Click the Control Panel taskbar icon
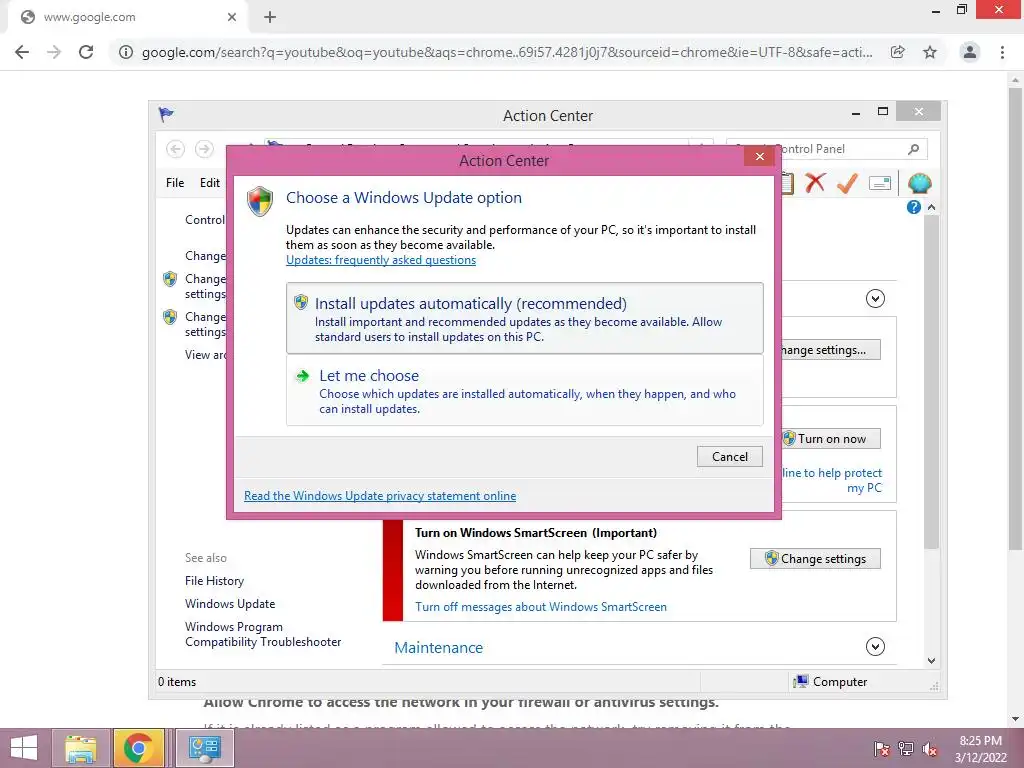The image size is (1024, 768). [x=204, y=748]
